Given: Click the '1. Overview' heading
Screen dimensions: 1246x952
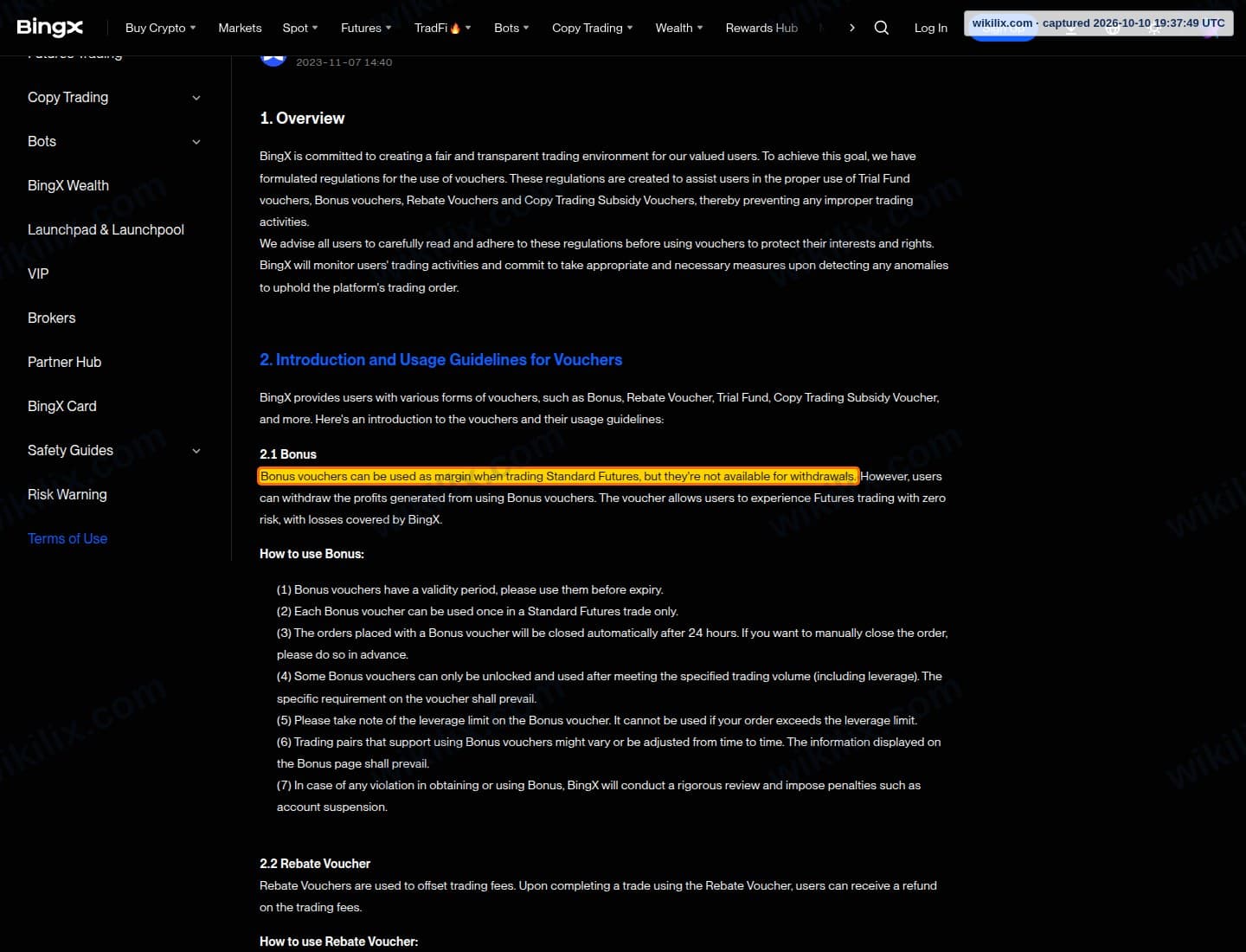Looking at the screenshot, I should pos(302,119).
